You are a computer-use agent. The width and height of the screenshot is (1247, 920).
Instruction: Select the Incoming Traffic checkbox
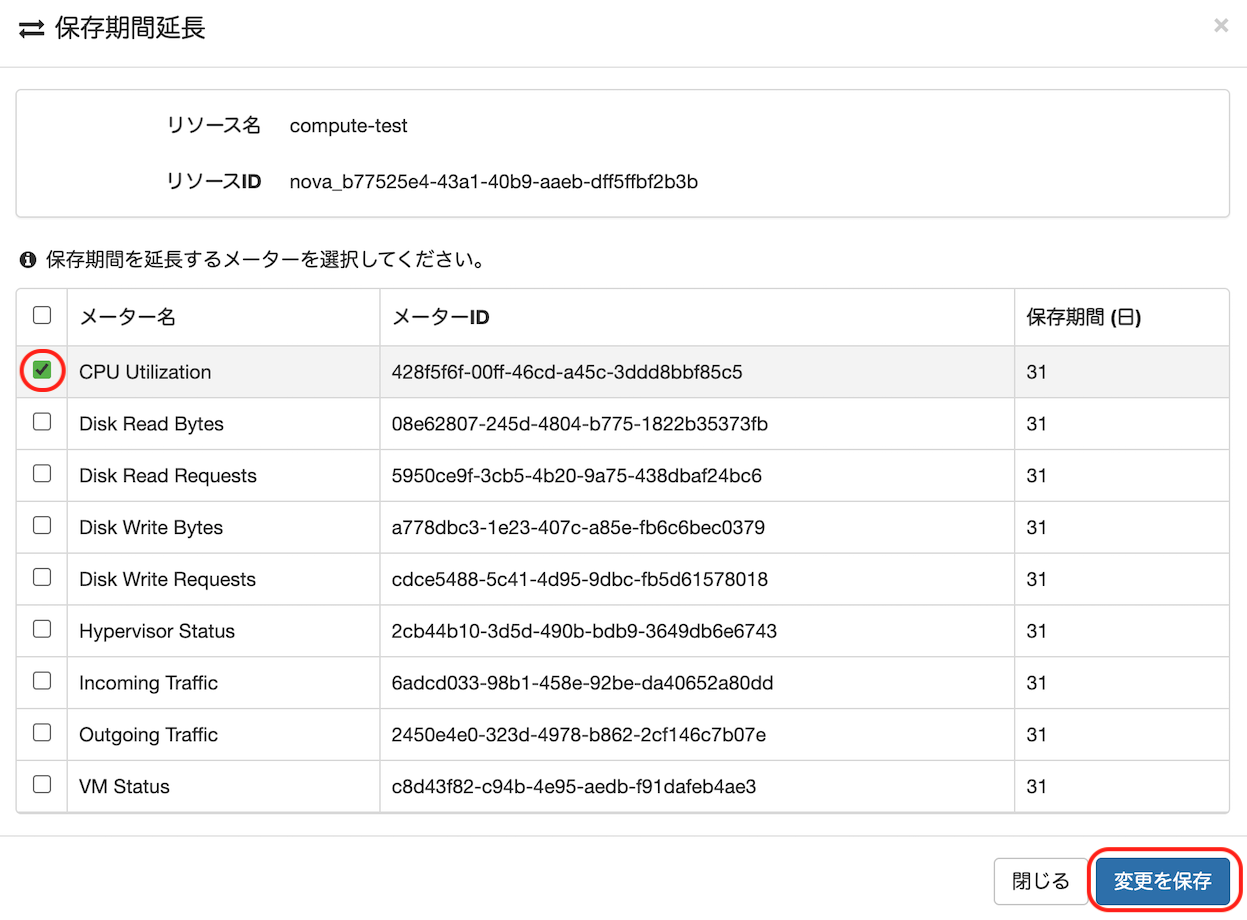coord(42,681)
